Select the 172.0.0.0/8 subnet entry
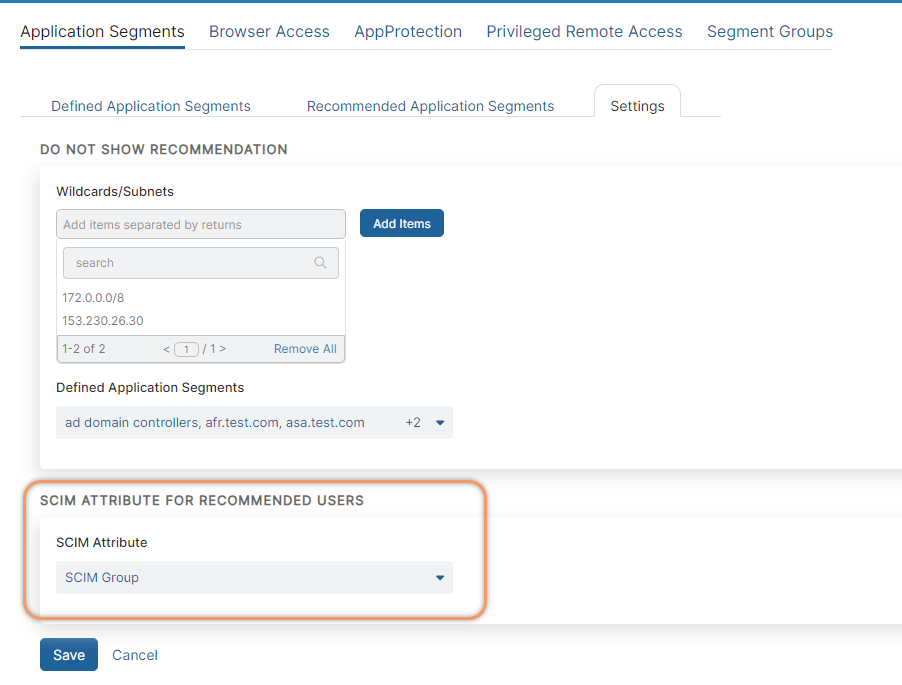 click(93, 297)
